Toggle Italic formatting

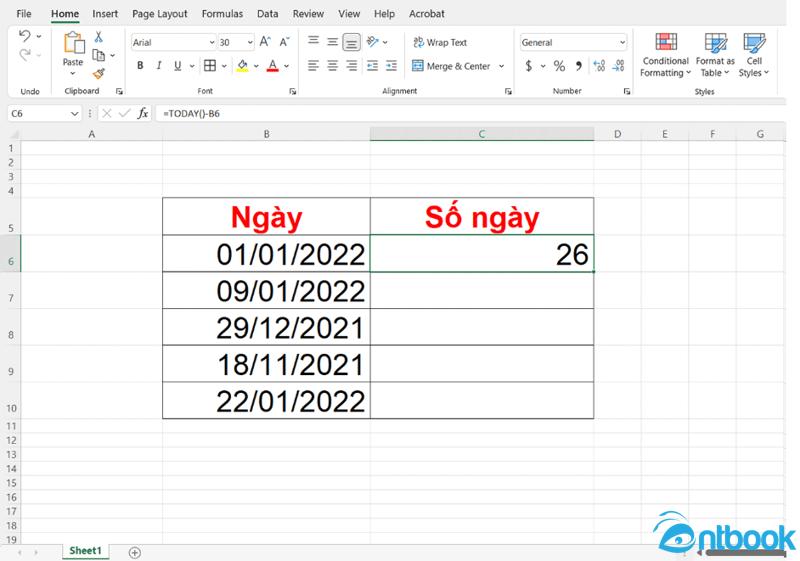159,66
